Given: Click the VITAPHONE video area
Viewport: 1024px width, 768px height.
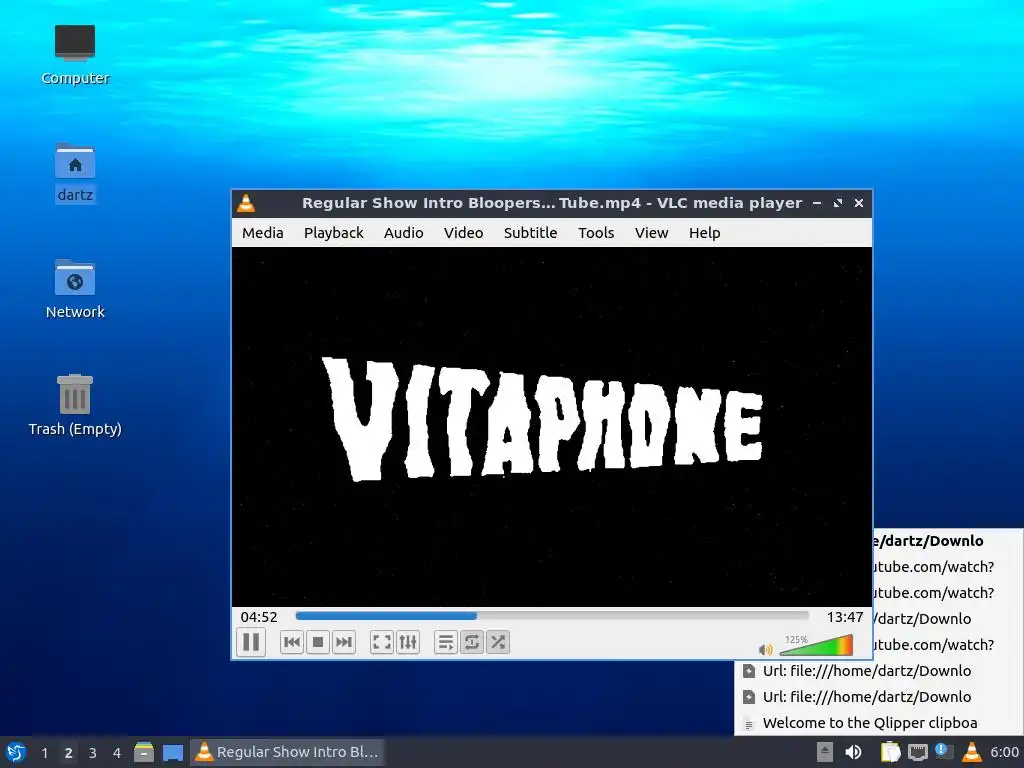Looking at the screenshot, I should (552, 426).
